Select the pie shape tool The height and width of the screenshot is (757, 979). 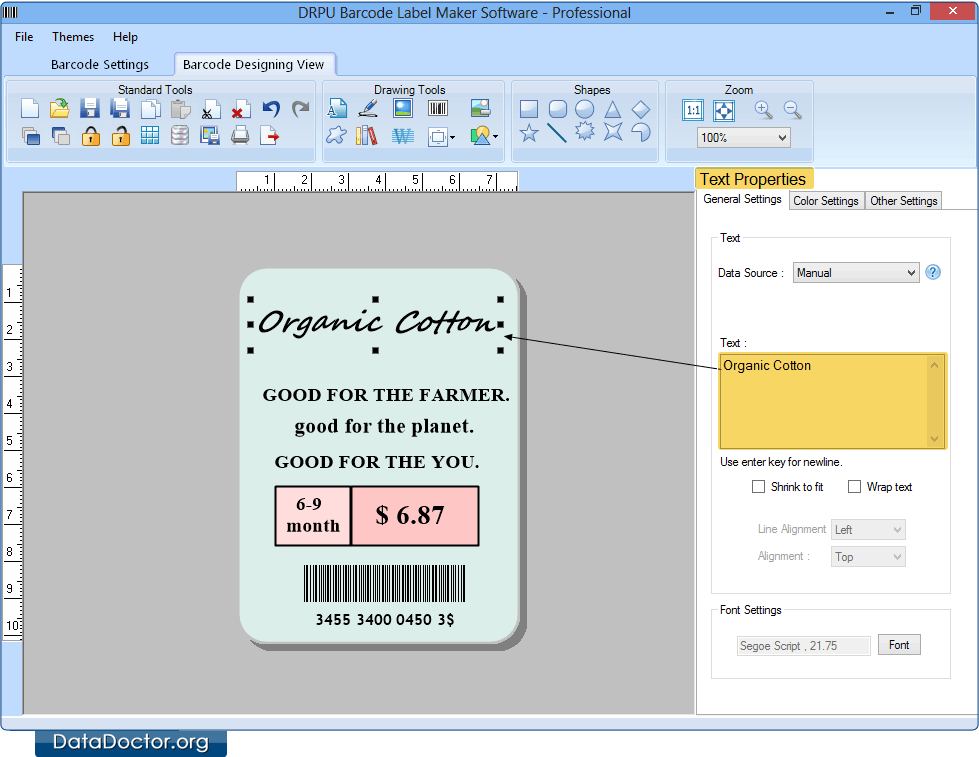[x=641, y=132]
